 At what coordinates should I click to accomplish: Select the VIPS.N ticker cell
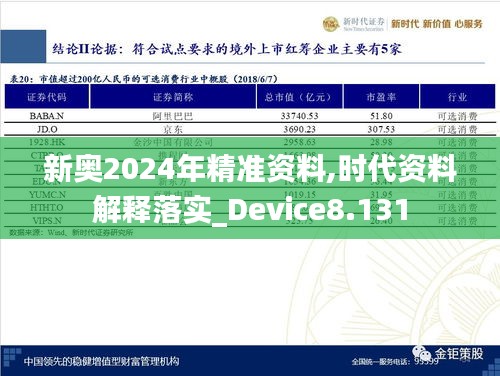pyautogui.click(x=47, y=221)
